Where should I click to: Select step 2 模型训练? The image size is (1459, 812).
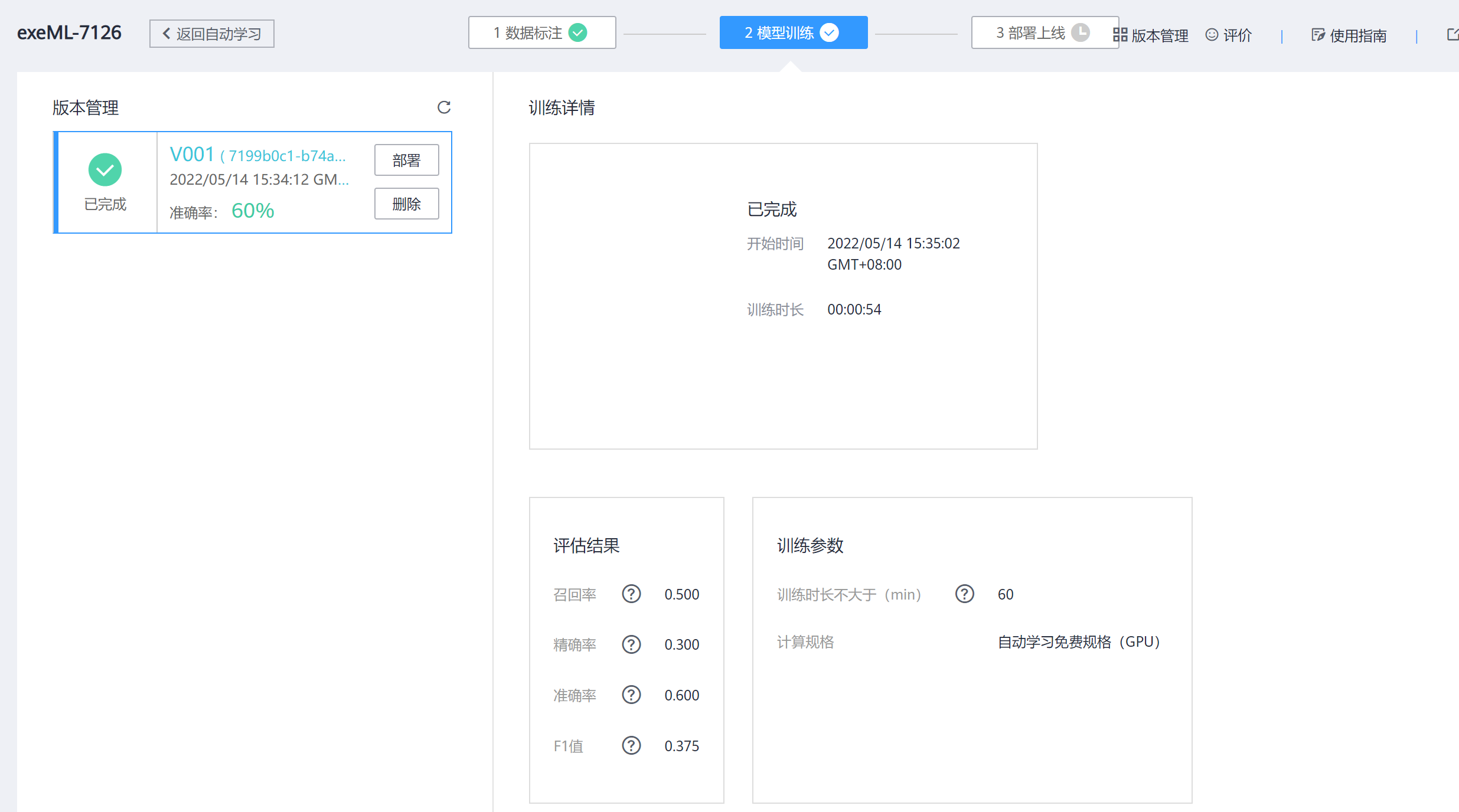click(x=794, y=32)
